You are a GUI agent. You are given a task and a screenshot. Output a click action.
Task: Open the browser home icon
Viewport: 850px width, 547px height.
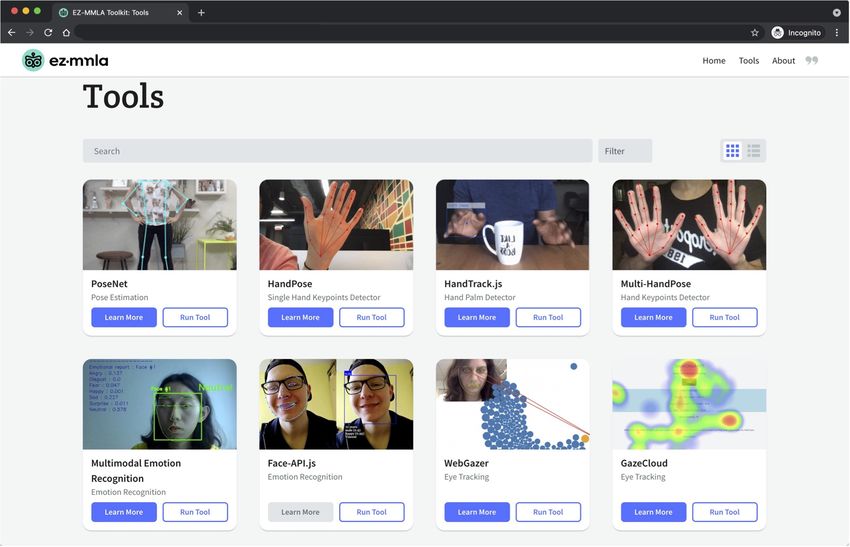pos(66,33)
